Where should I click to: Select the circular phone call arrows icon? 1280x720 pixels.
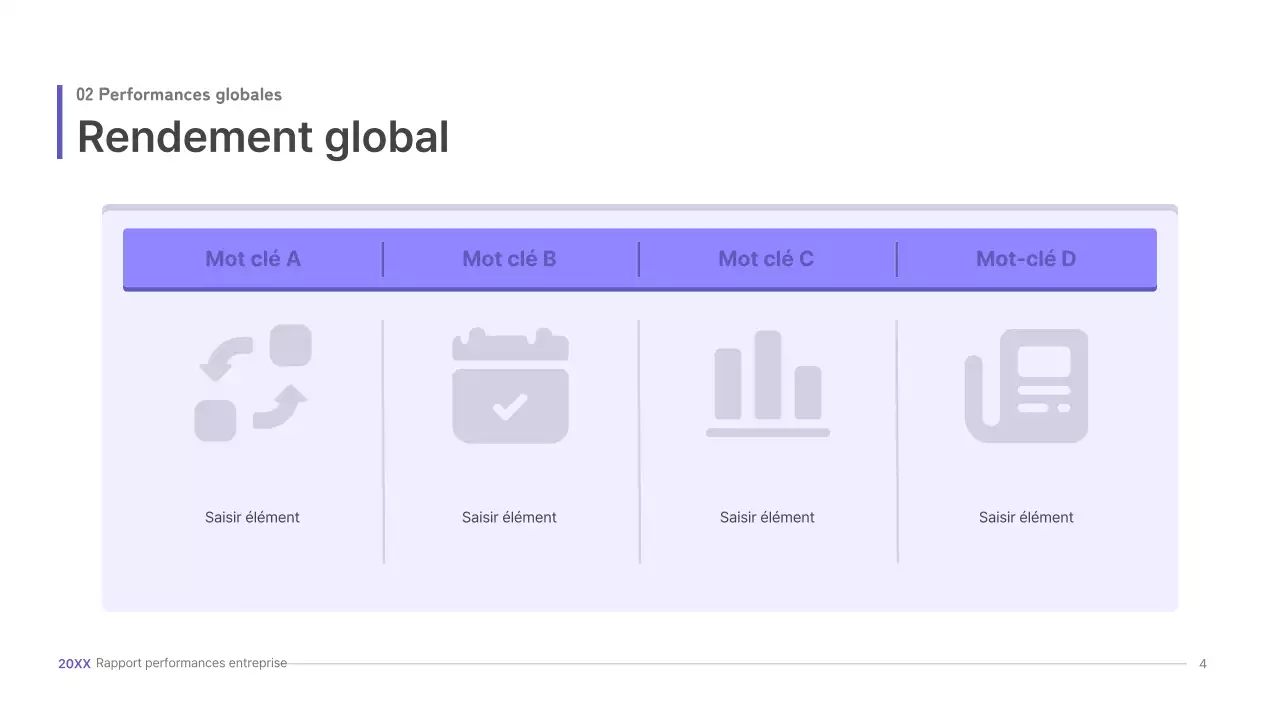tap(252, 384)
